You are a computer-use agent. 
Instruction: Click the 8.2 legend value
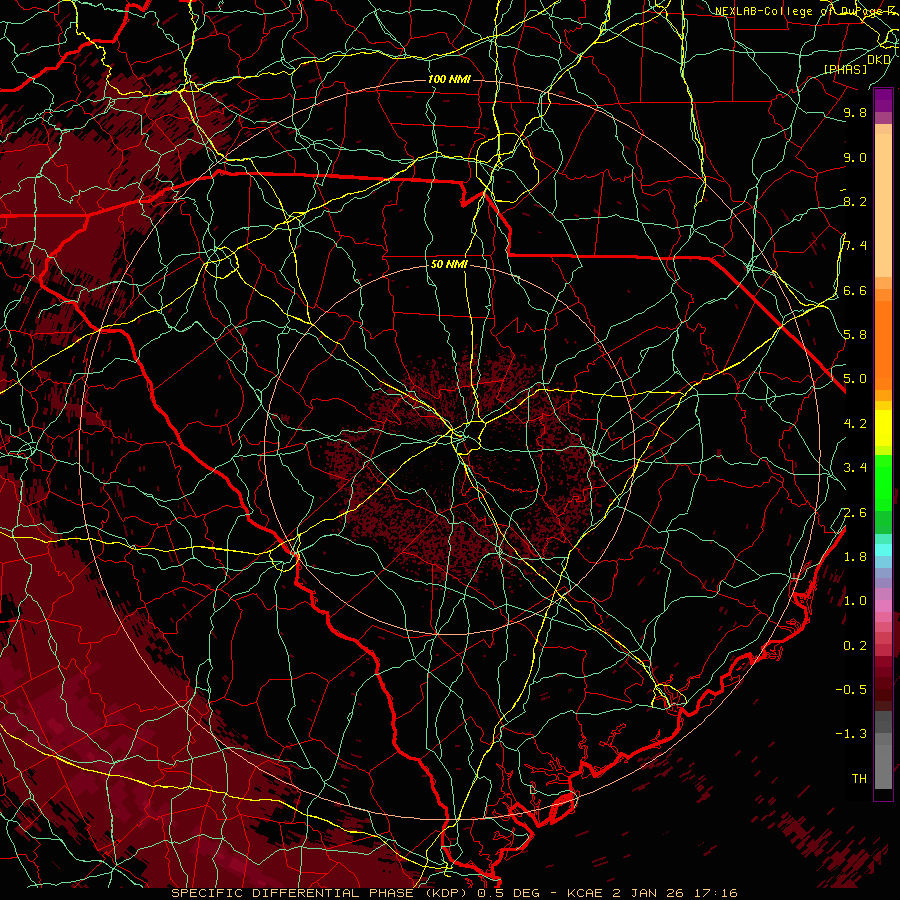[x=855, y=201]
